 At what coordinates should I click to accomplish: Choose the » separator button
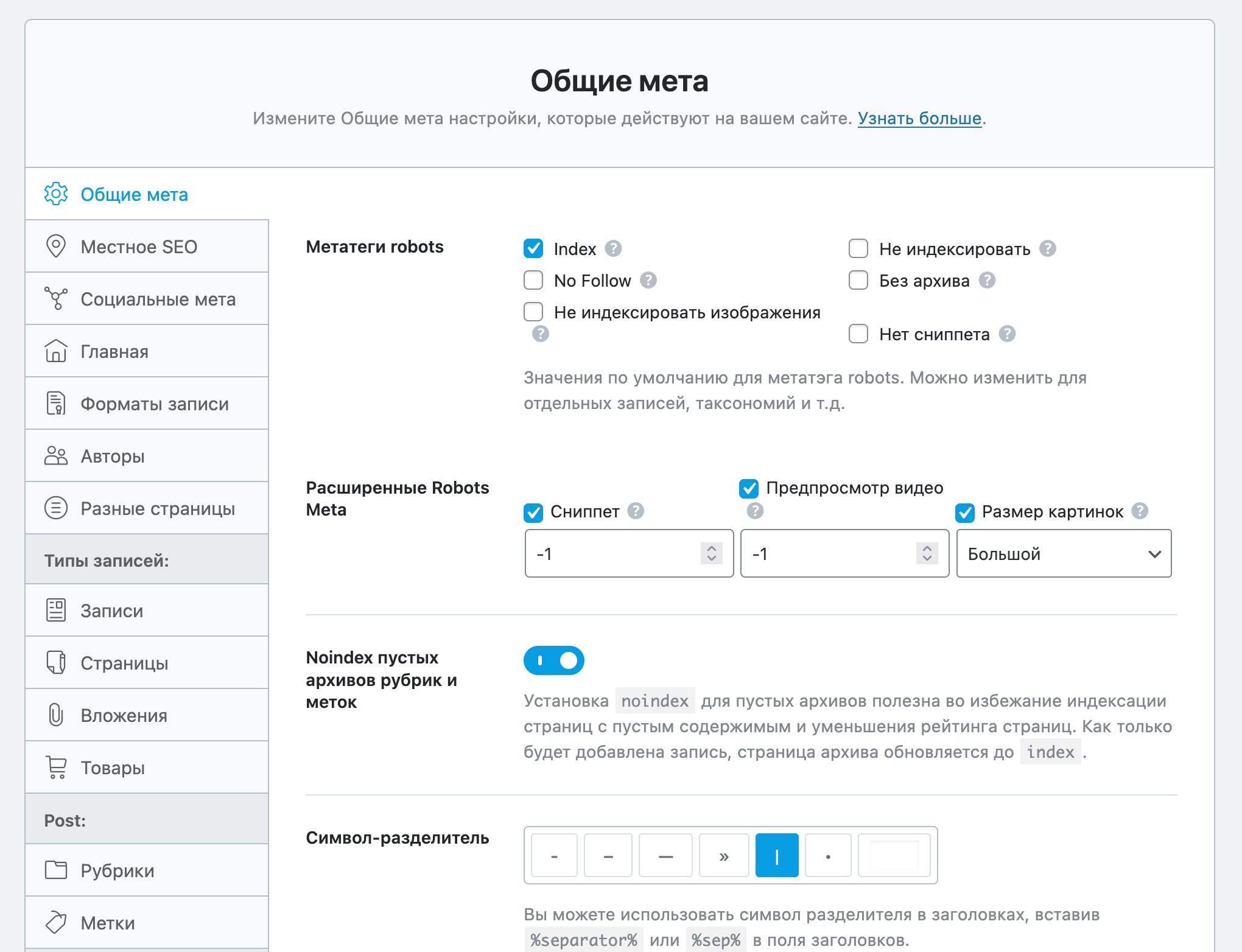pyautogui.click(x=724, y=855)
